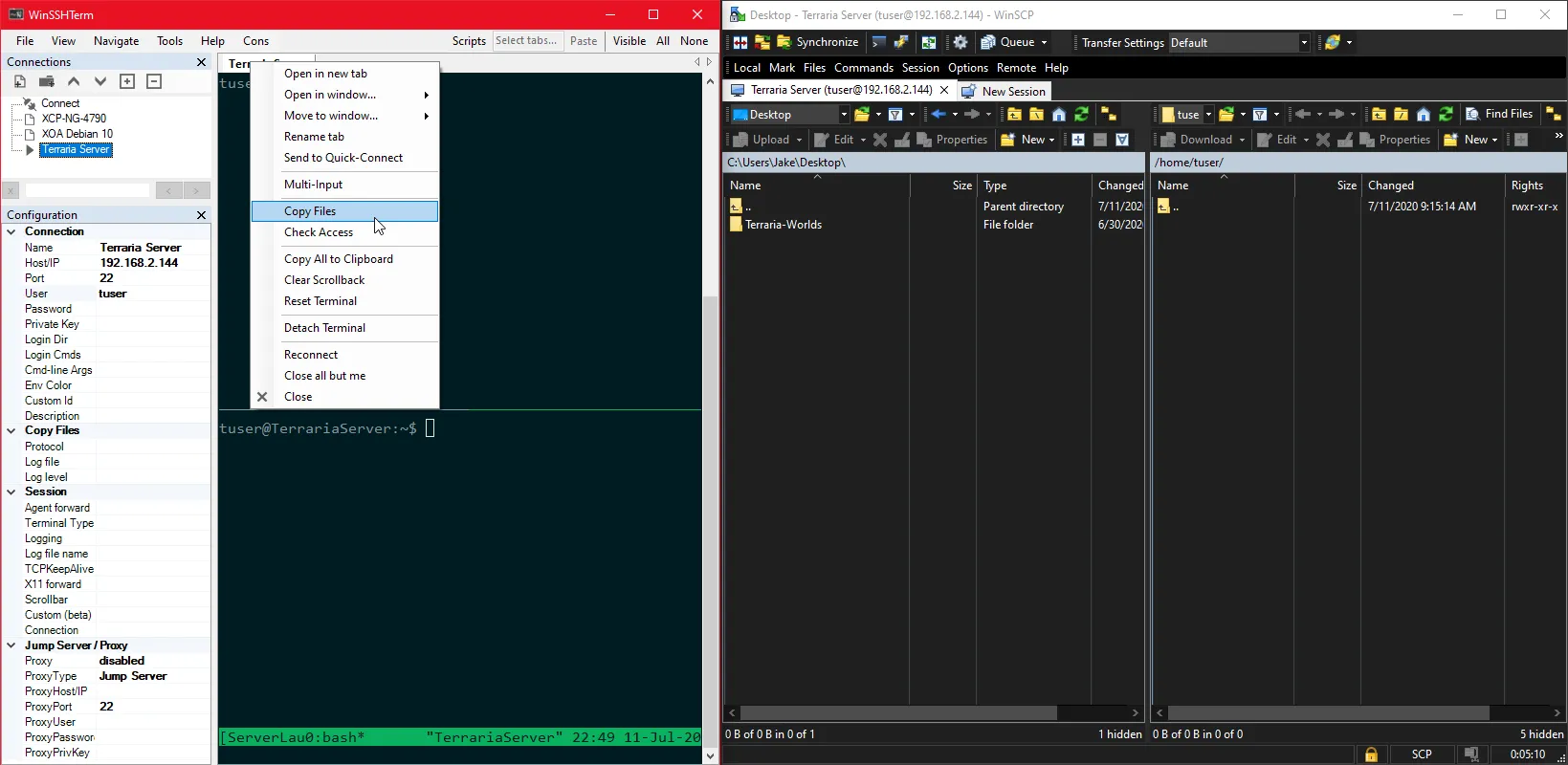Click Rename tab in context menu
Viewport: 1568px width, 765px height.
click(x=344, y=137)
